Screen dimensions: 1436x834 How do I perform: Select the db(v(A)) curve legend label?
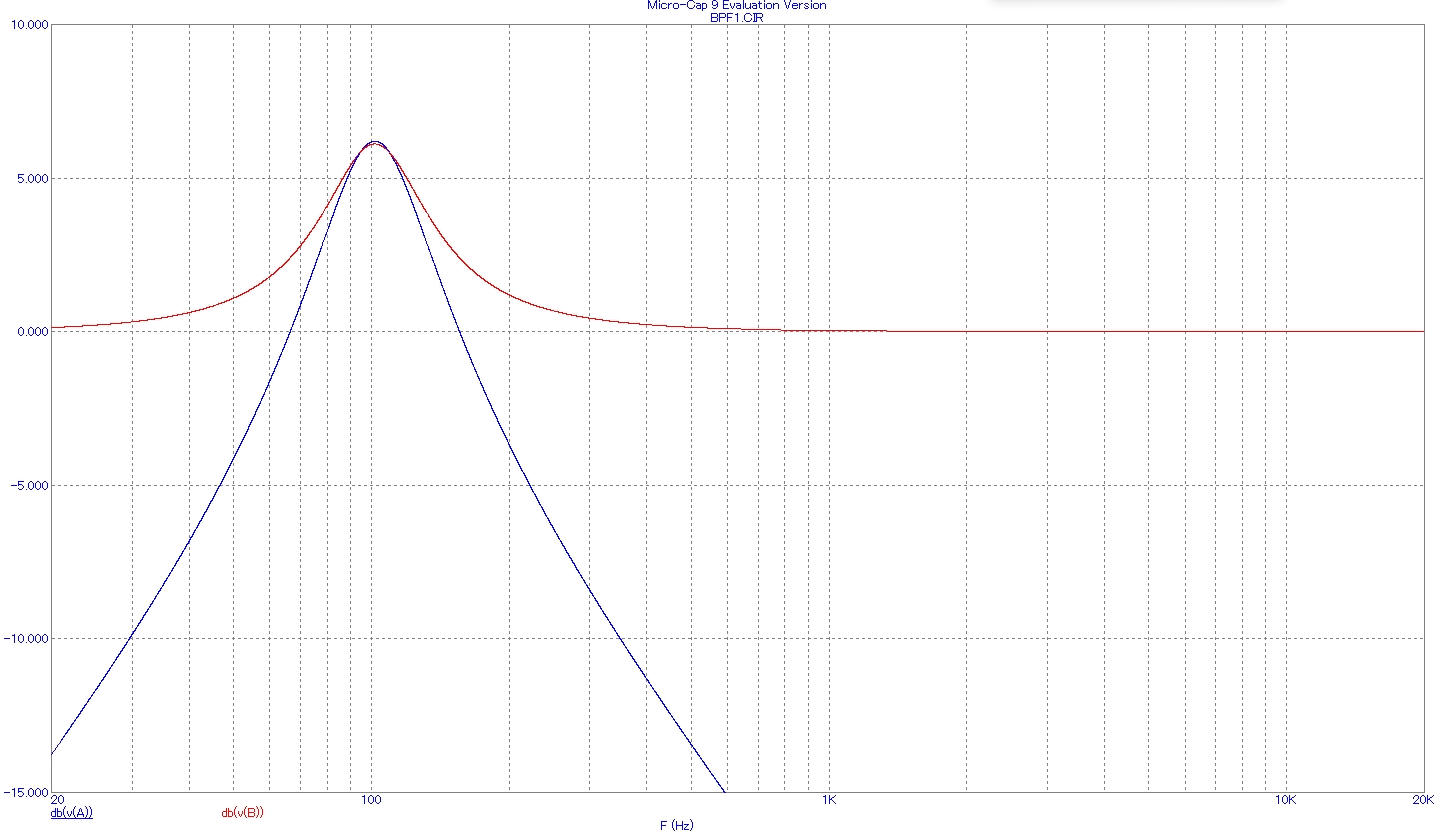pos(72,813)
